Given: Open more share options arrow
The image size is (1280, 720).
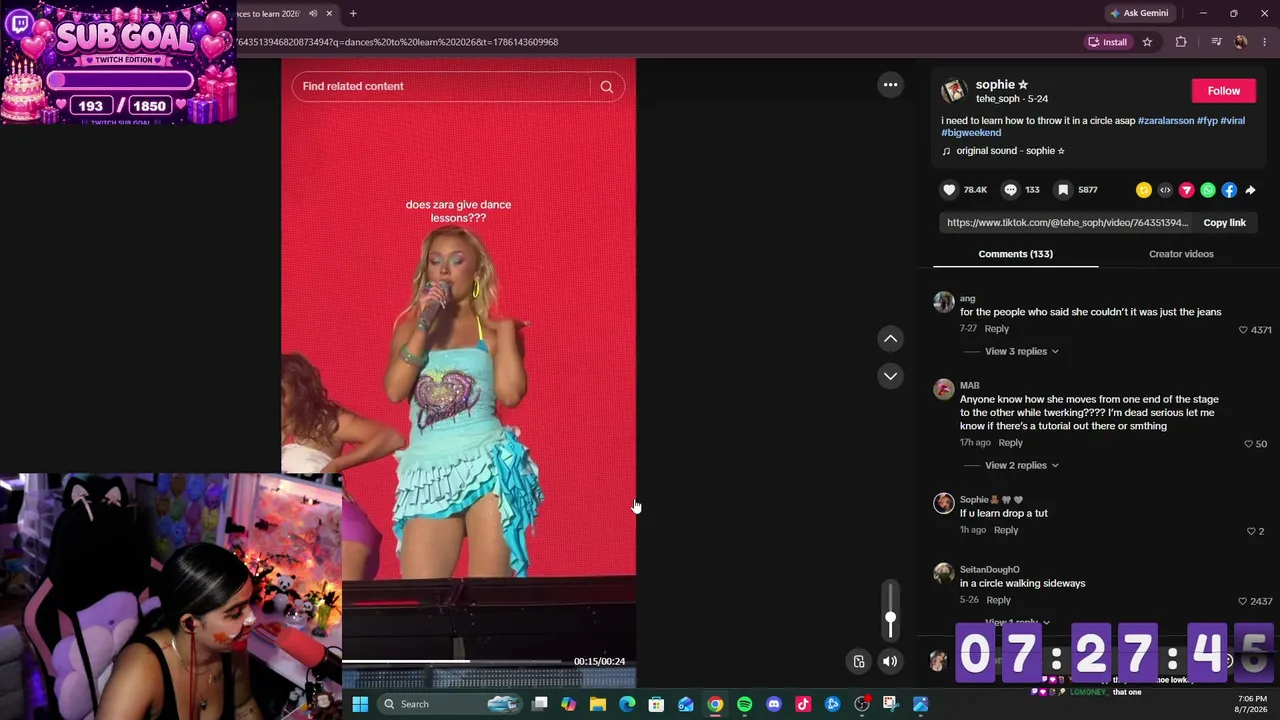Looking at the screenshot, I should [1250, 190].
